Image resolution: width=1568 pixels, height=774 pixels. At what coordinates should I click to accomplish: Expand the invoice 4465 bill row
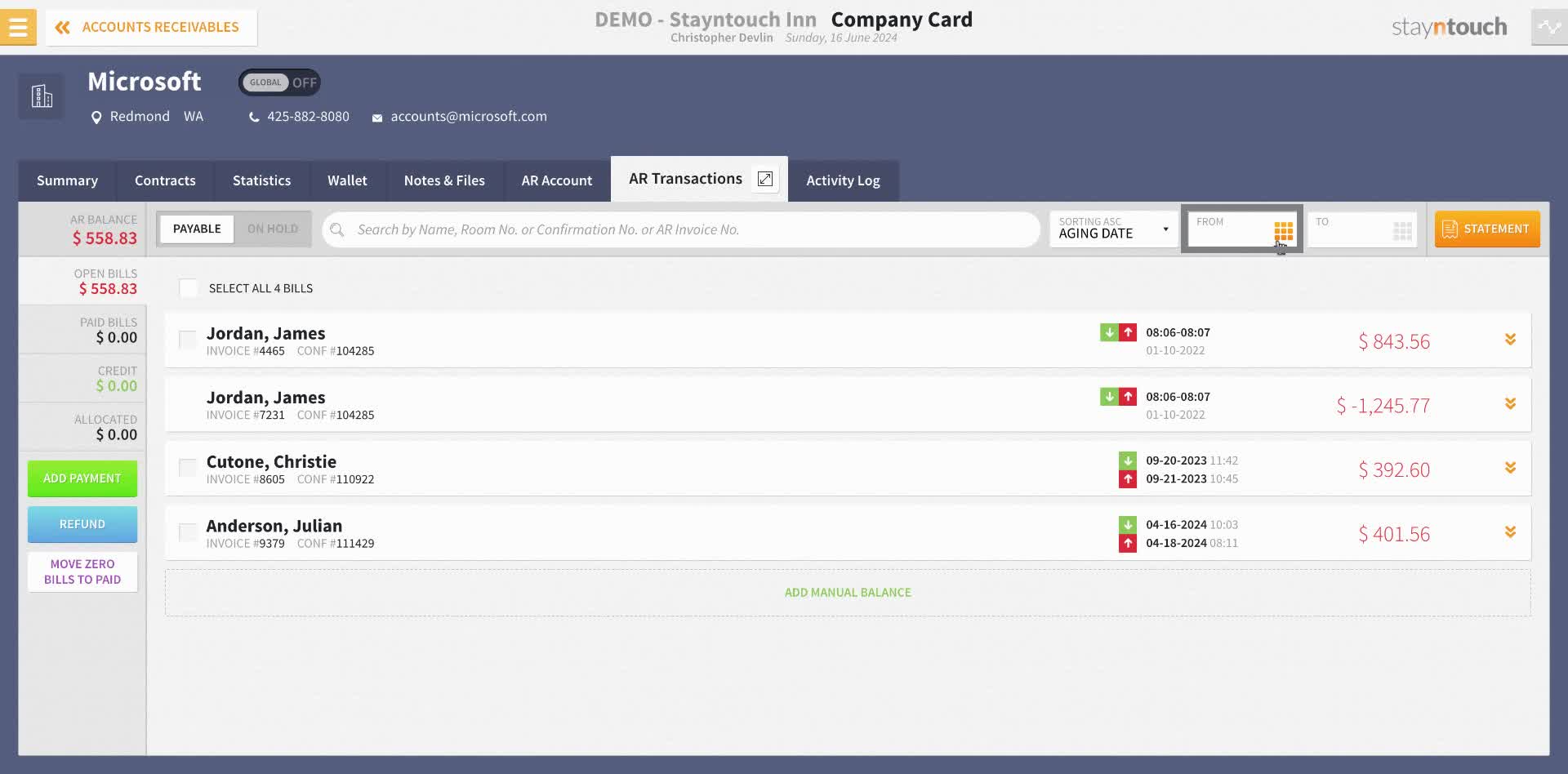pos(1510,340)
